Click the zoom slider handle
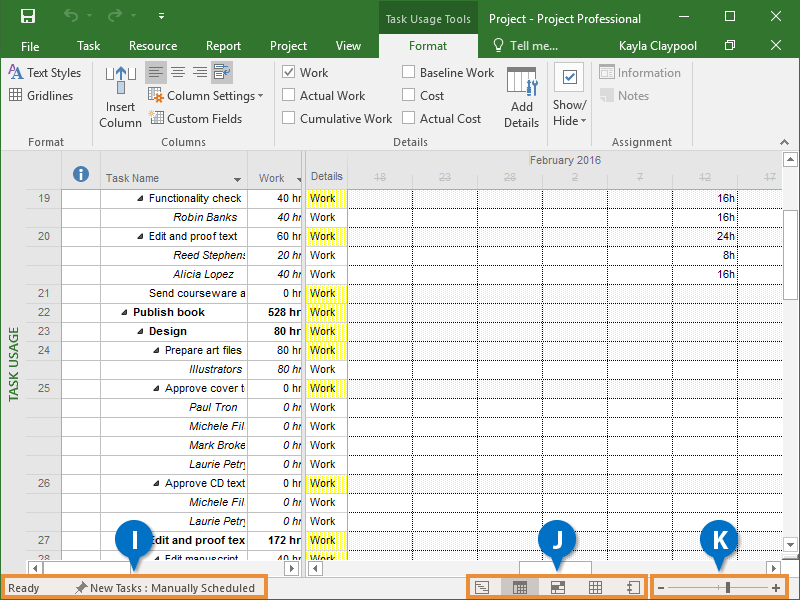The width and height of the screenshot is (800, 600). (x=727, y=587)
